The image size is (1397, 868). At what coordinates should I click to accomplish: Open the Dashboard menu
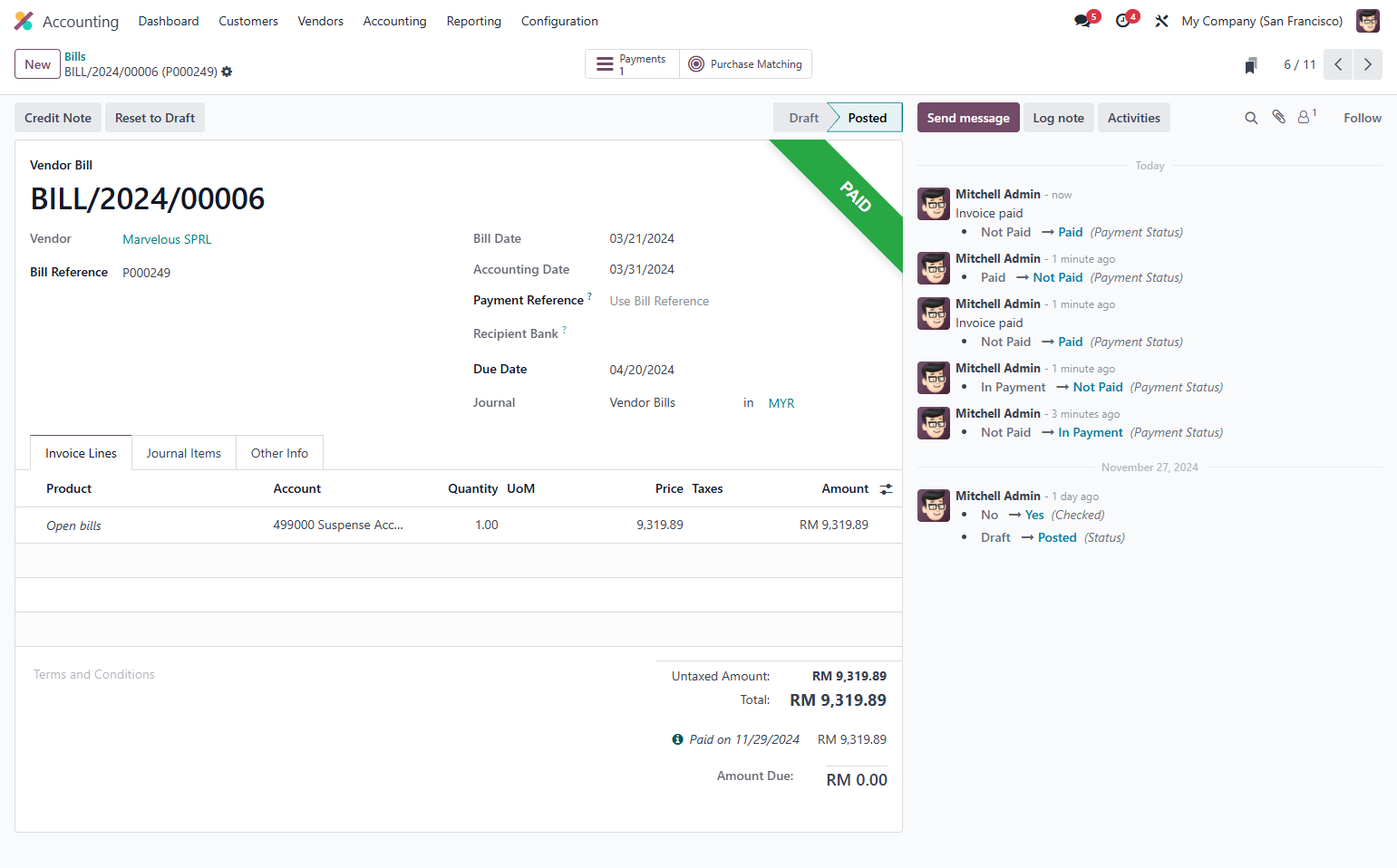coord(169,21)
